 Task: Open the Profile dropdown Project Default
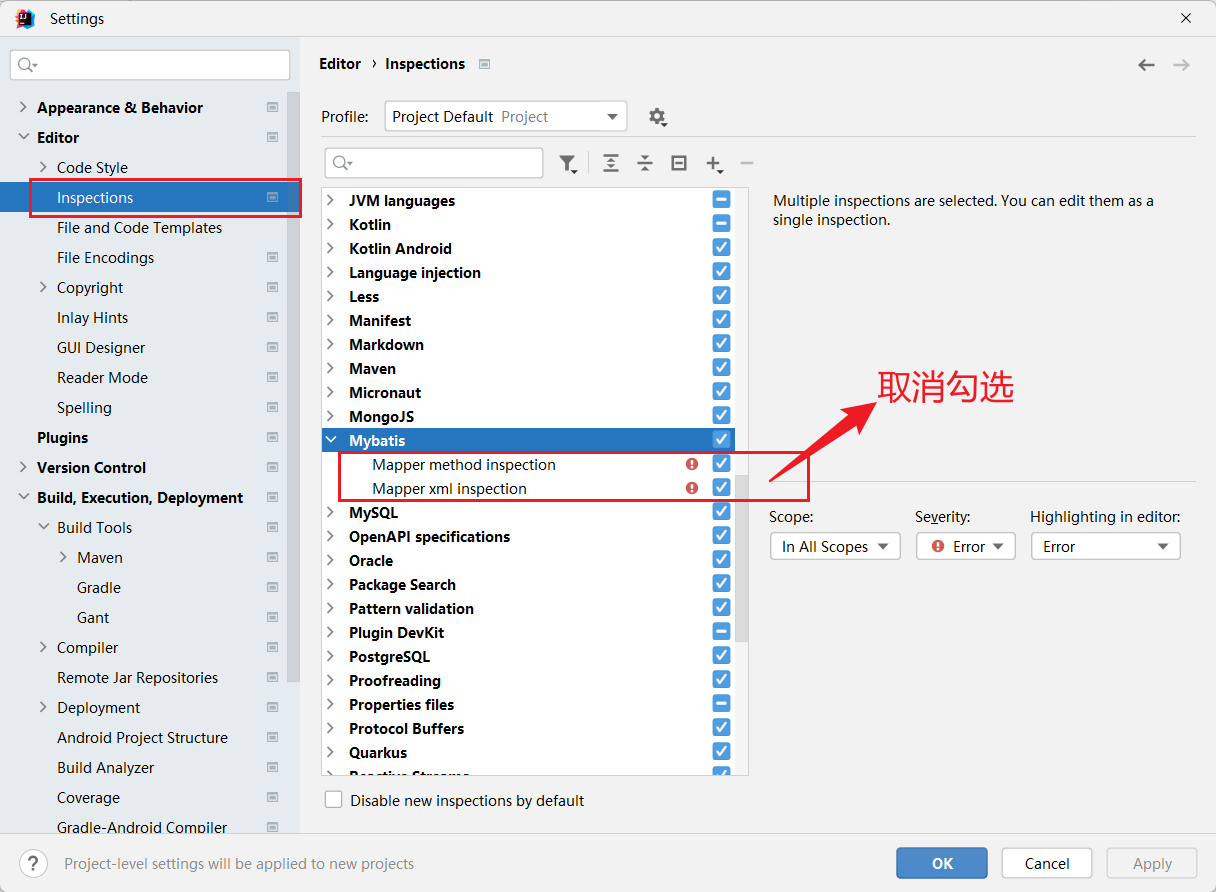(x=505, y=117)
